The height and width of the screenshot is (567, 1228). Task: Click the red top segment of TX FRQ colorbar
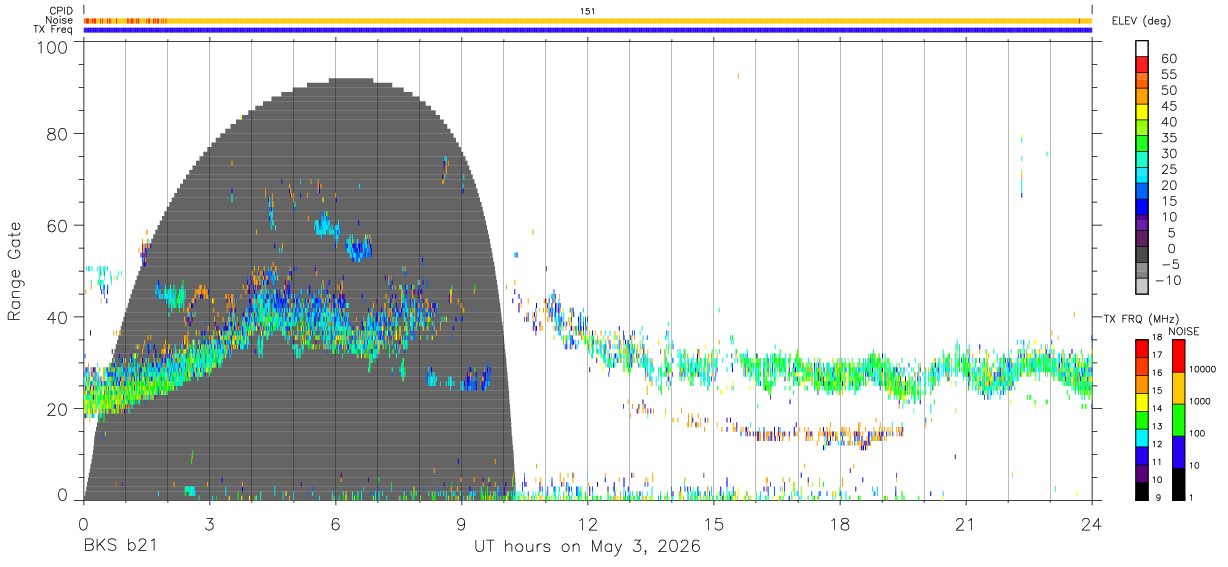point(1142,348)
